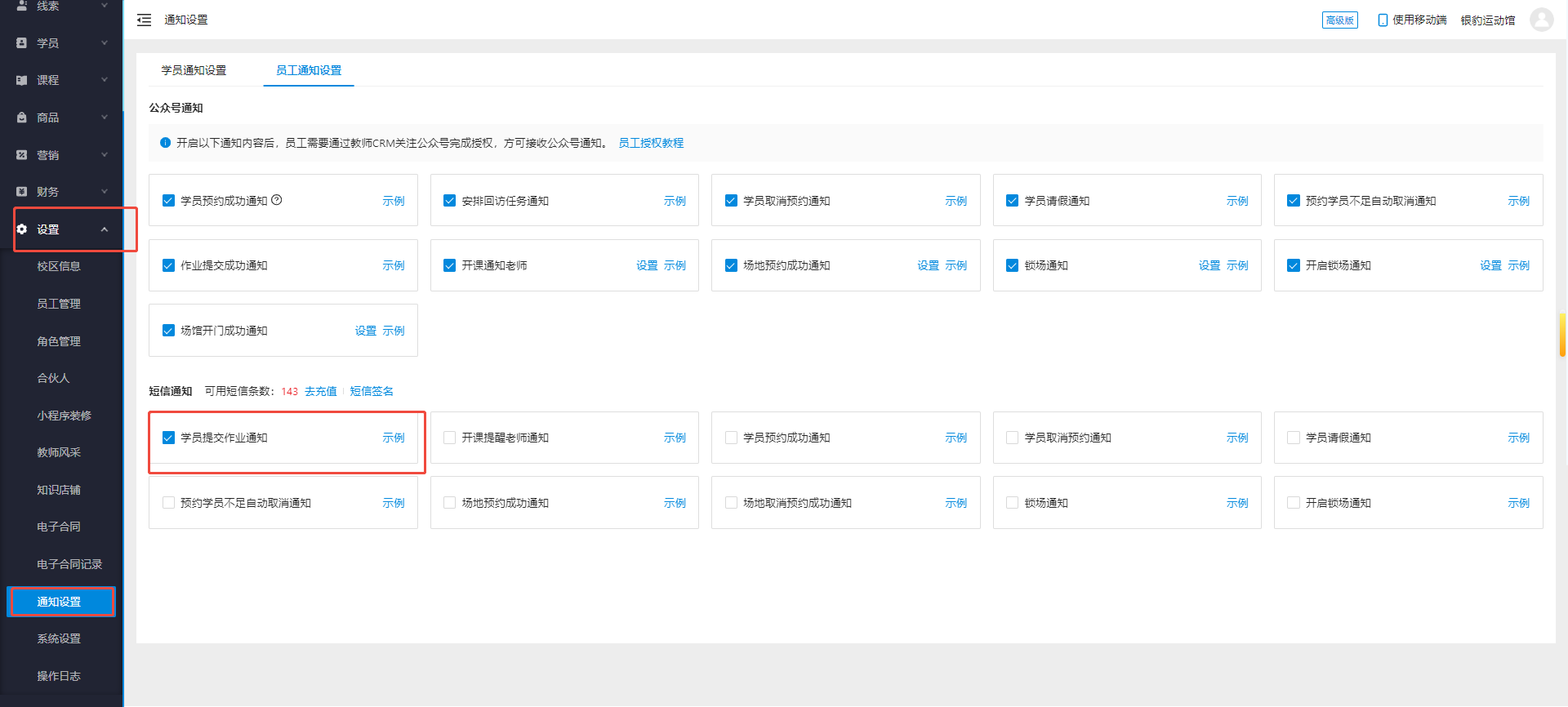Click 设置 for 锁场通知 under 公众号通知

pyautogui.click(x=1209, y=265)
